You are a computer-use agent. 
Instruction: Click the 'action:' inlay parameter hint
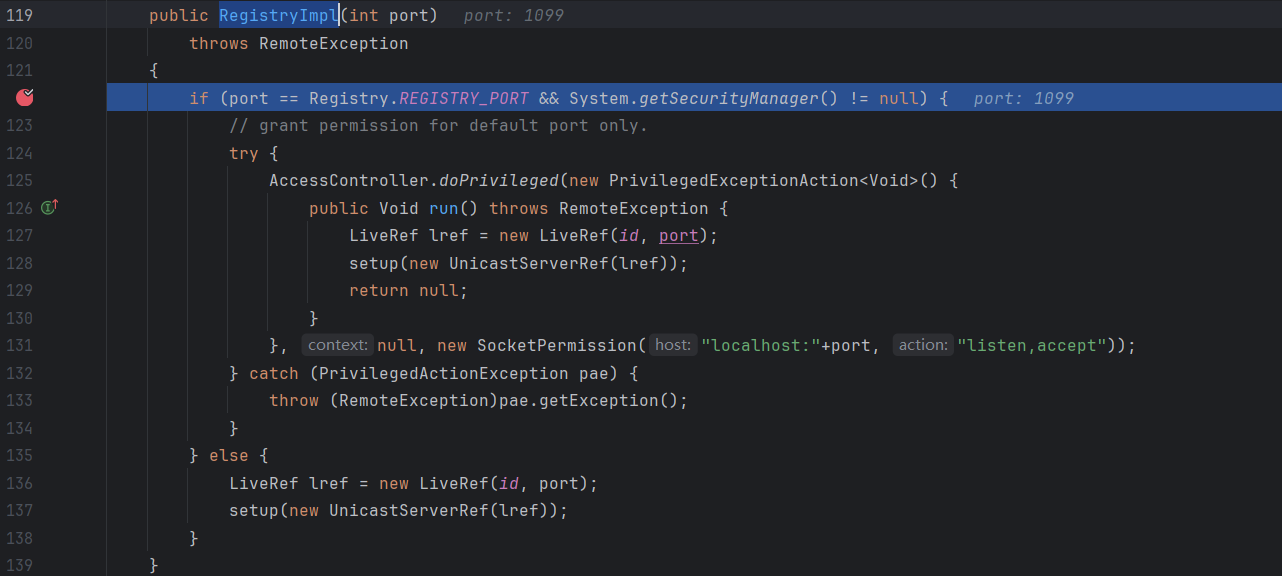[x=922, y=345]
